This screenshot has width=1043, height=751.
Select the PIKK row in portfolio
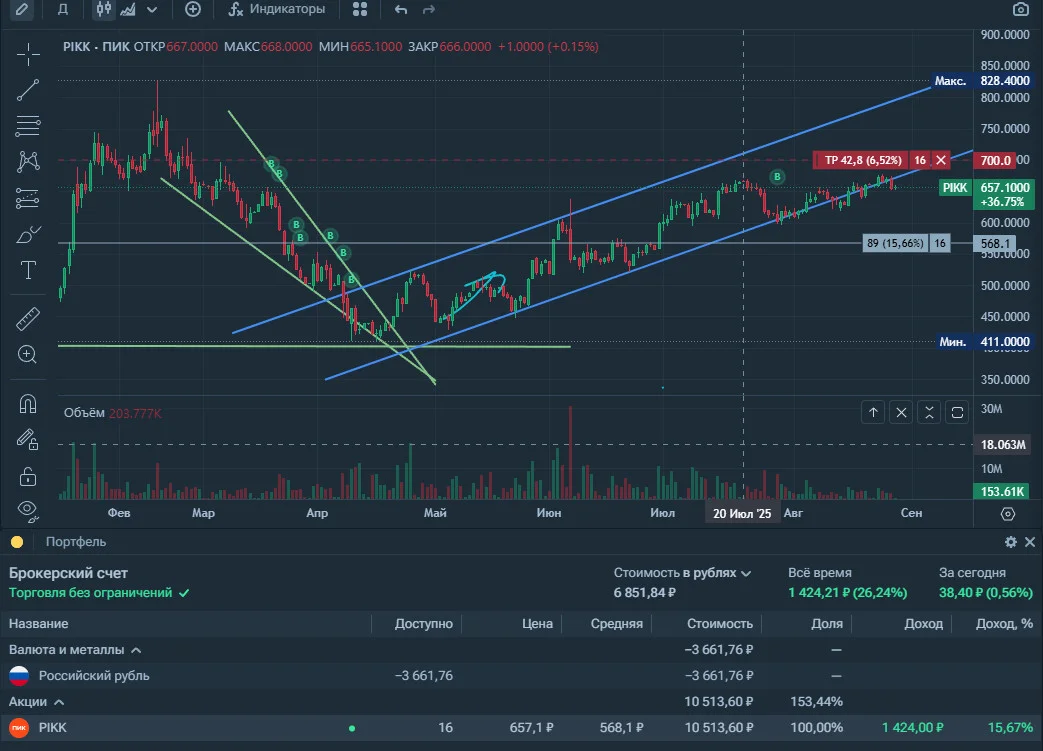point(522,728)
